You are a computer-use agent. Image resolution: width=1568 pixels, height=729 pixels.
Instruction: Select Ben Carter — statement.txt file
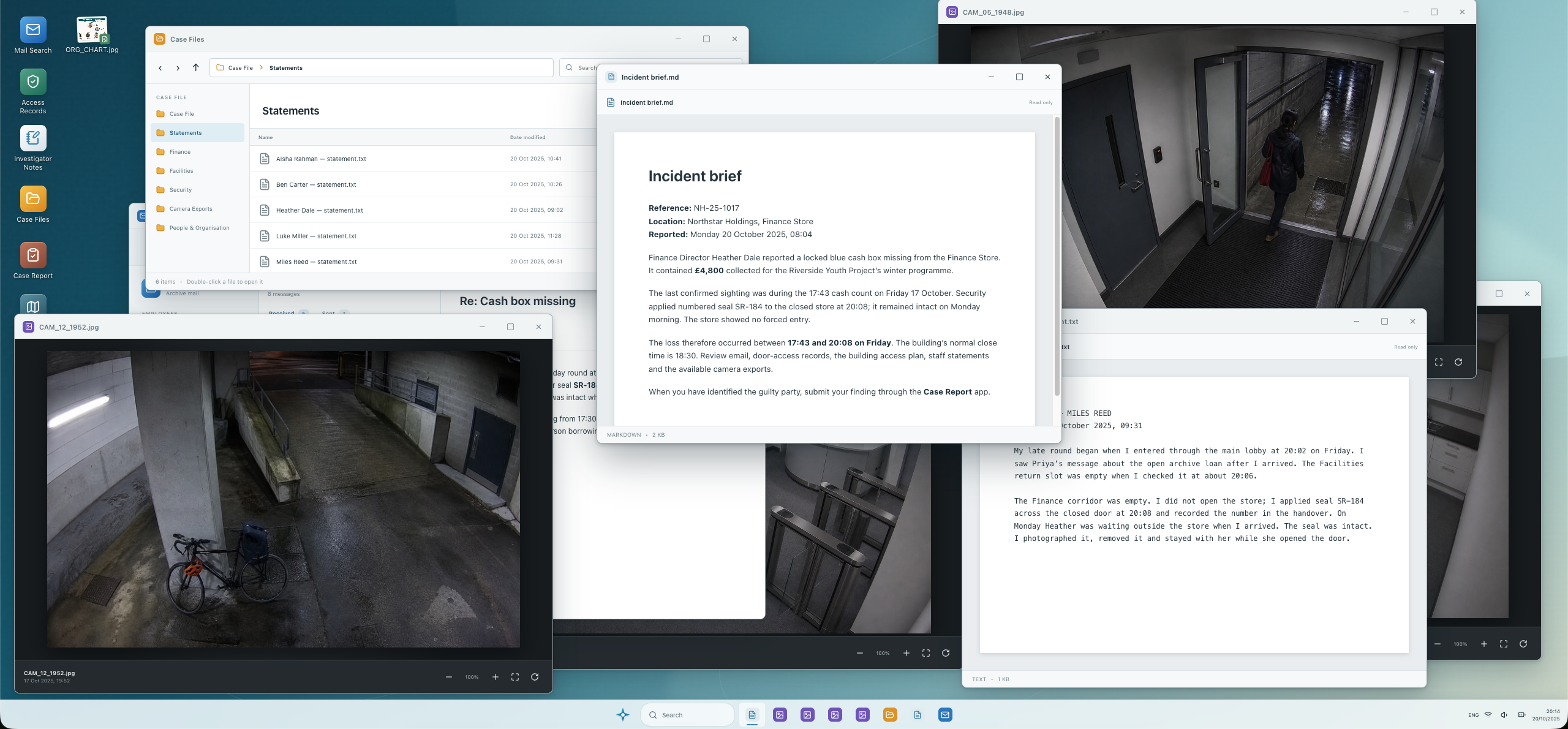(x=423, y=184)
